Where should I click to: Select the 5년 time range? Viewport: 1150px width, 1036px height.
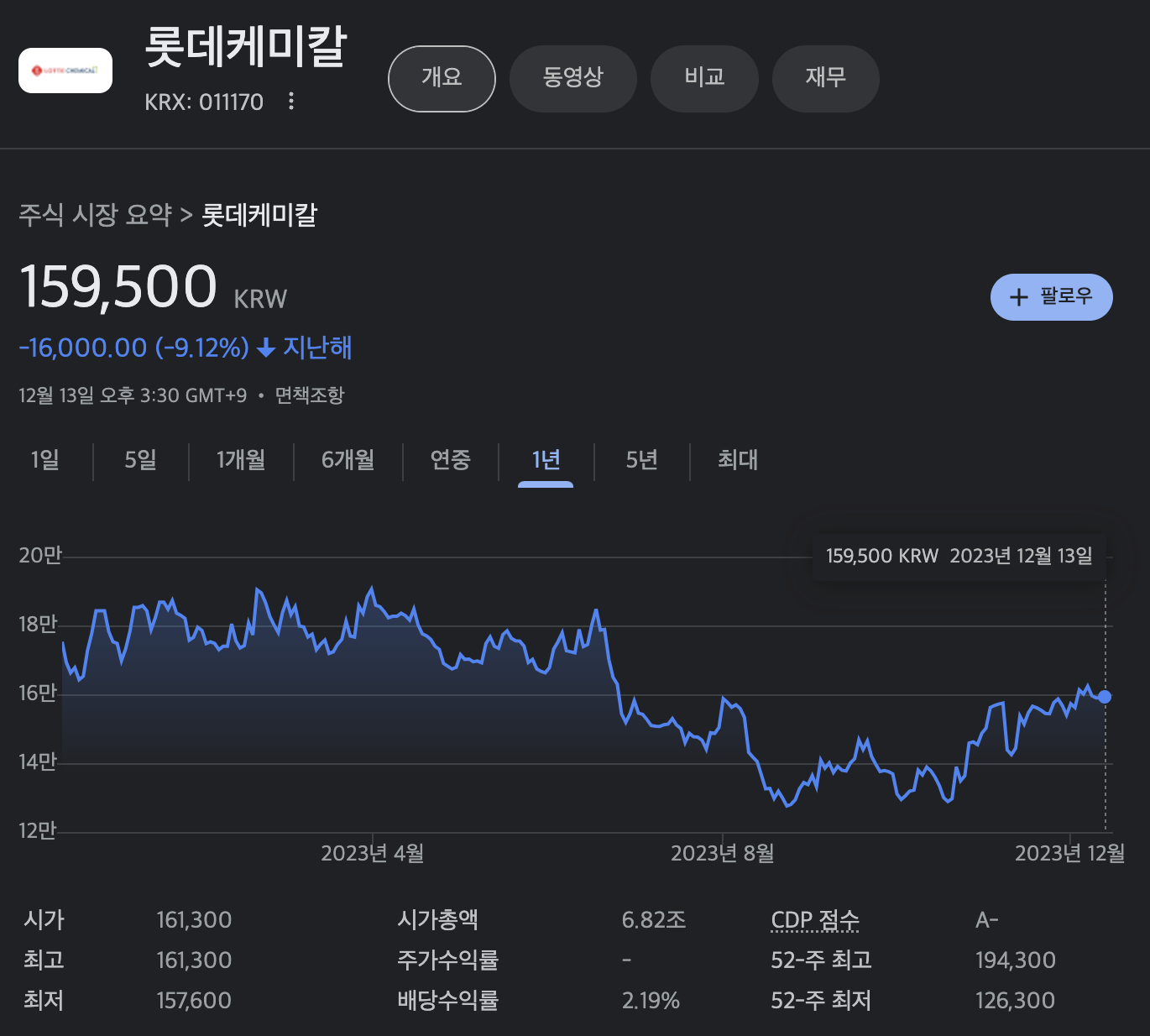[x=642, y=460]
